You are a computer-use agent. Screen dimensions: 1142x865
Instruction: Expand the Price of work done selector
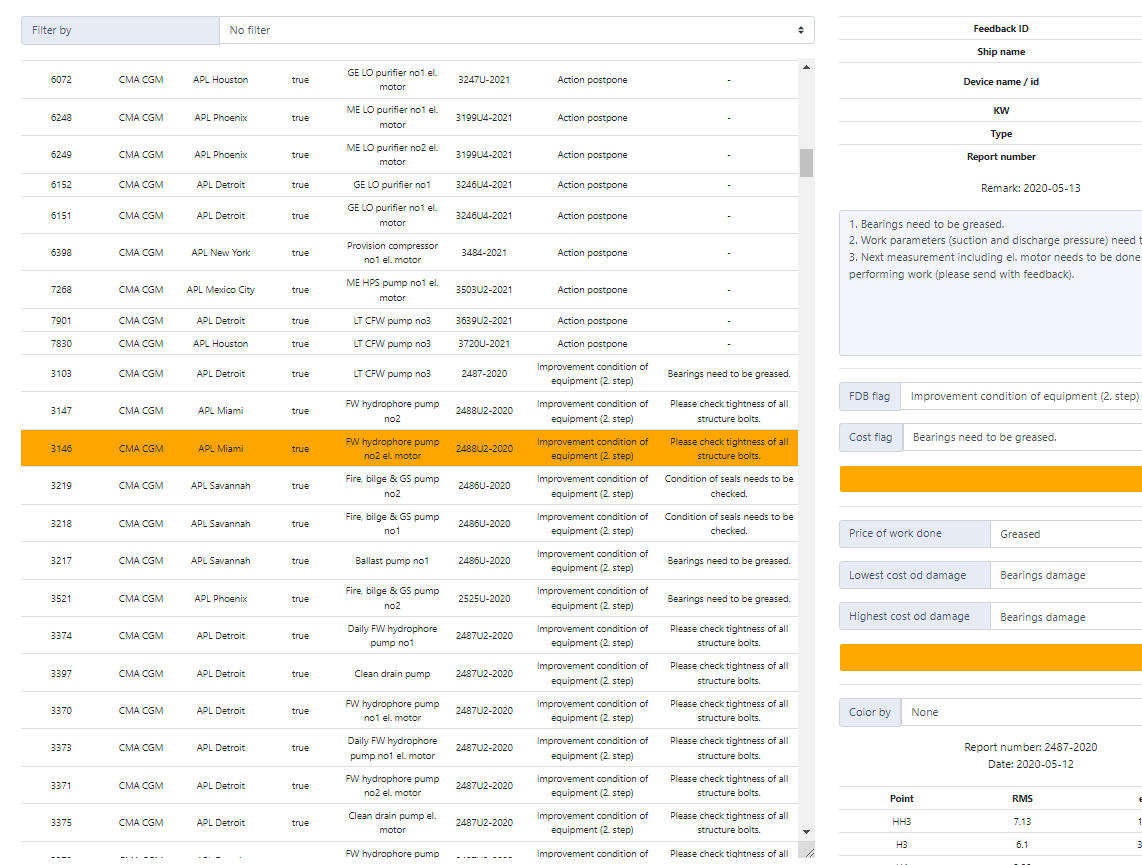1065,534
